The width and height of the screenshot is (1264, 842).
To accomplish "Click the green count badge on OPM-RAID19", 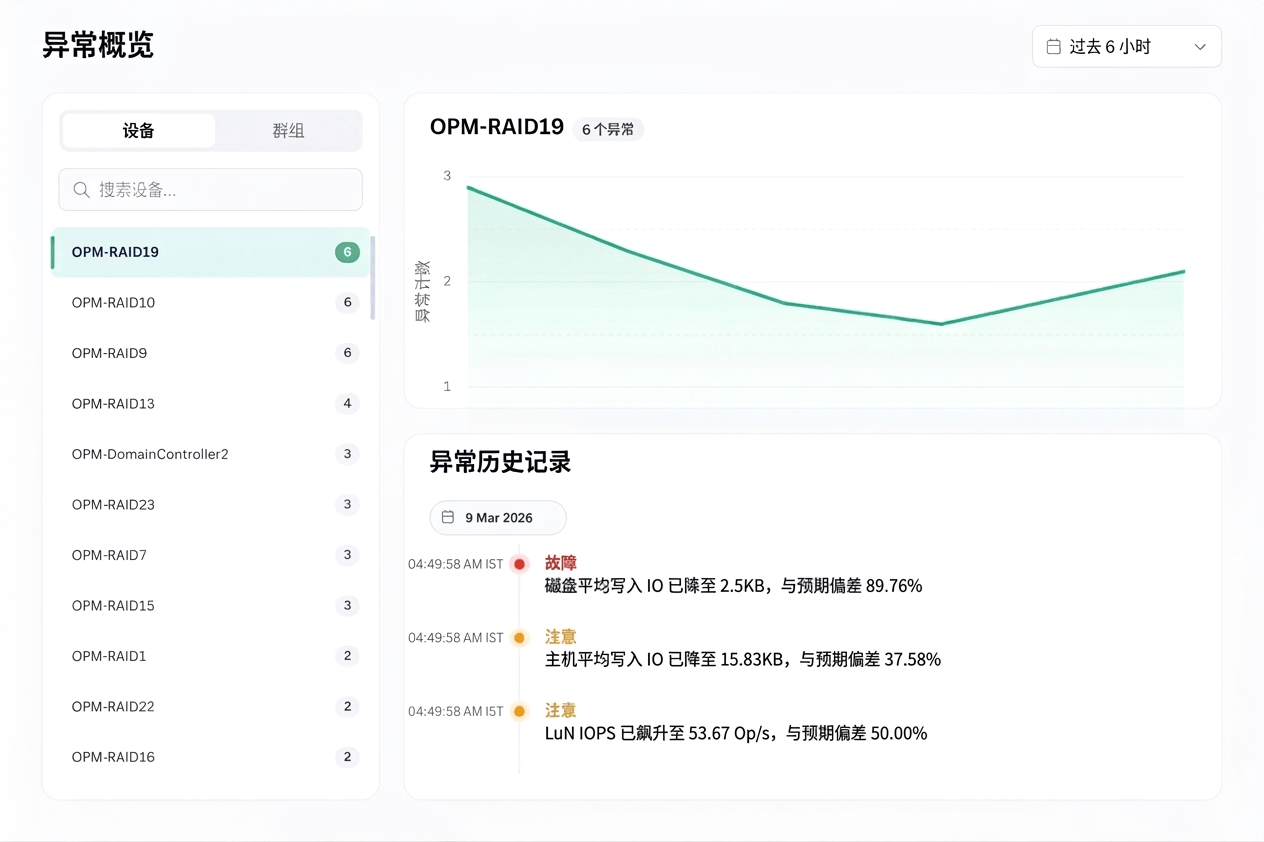I will (x=347, y=252).
